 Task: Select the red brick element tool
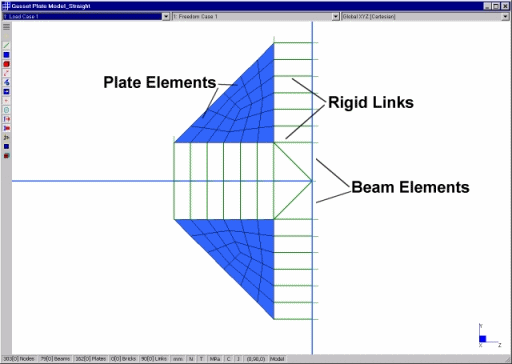click(x=6, y=64)
